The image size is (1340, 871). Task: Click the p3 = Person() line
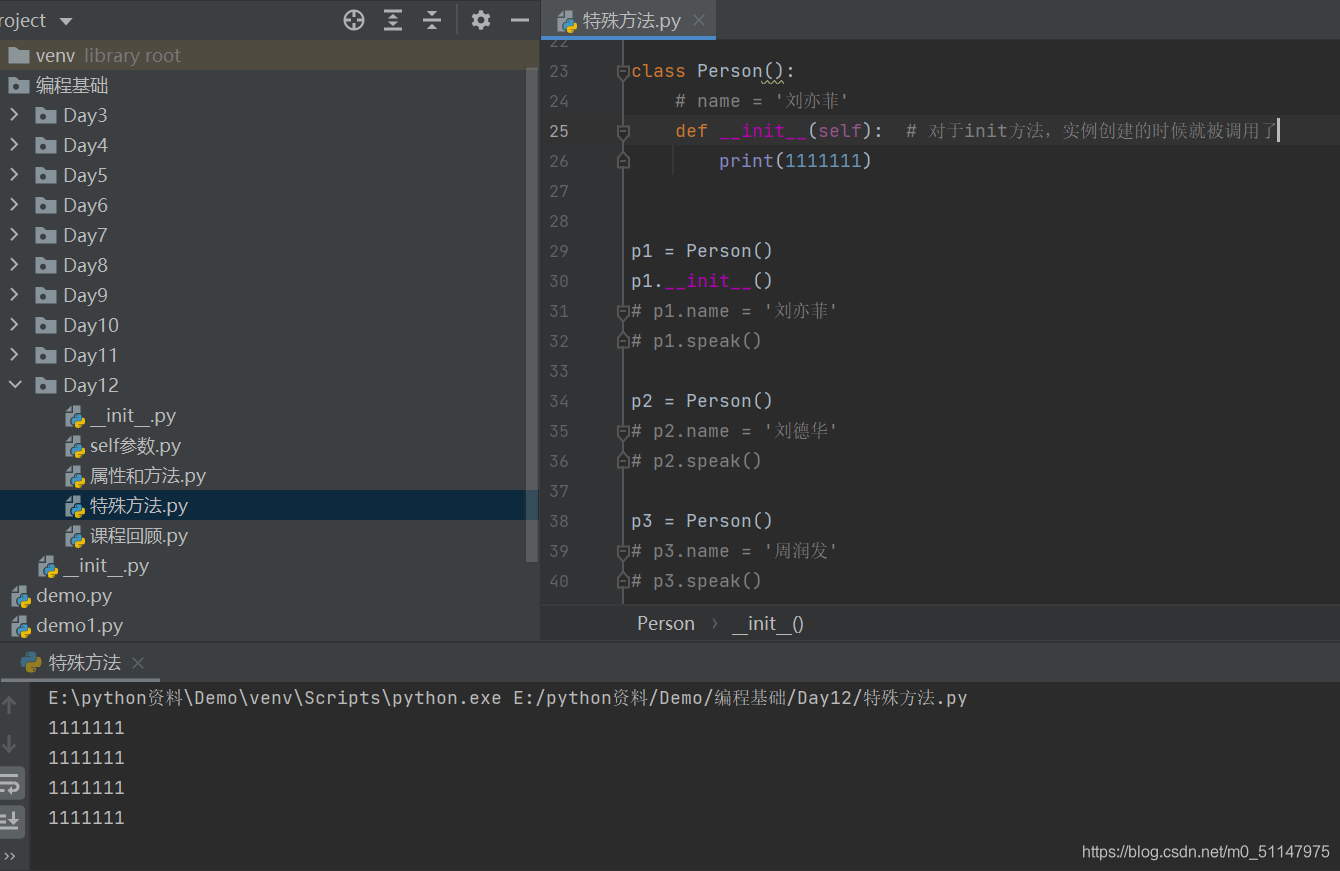tap(702, 521)
